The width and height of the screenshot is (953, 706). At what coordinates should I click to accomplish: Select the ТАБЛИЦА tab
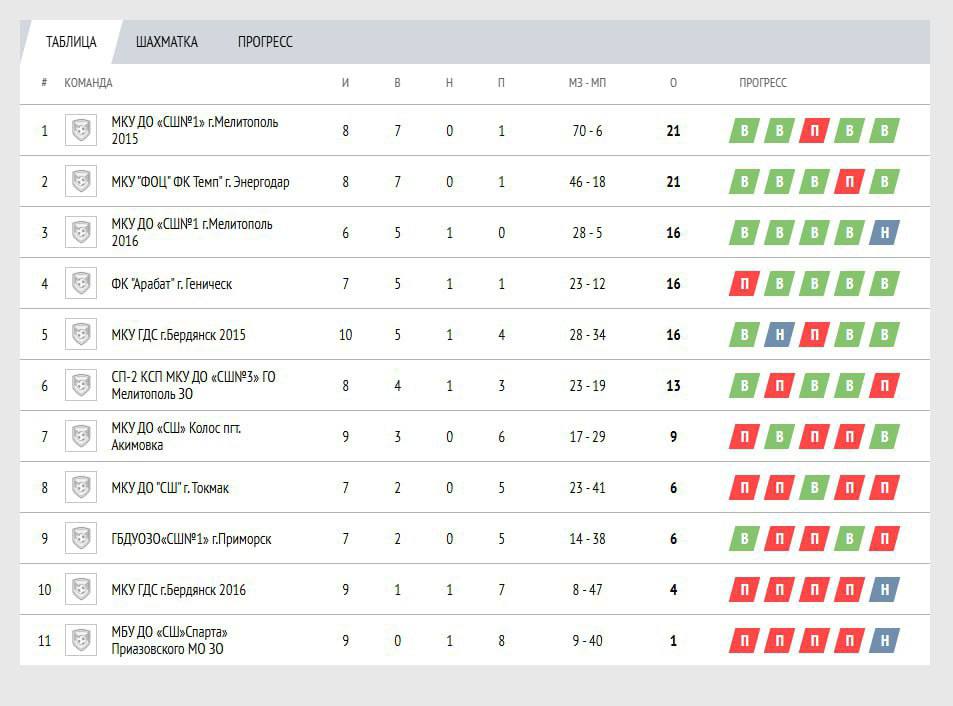tap(71, 42)
